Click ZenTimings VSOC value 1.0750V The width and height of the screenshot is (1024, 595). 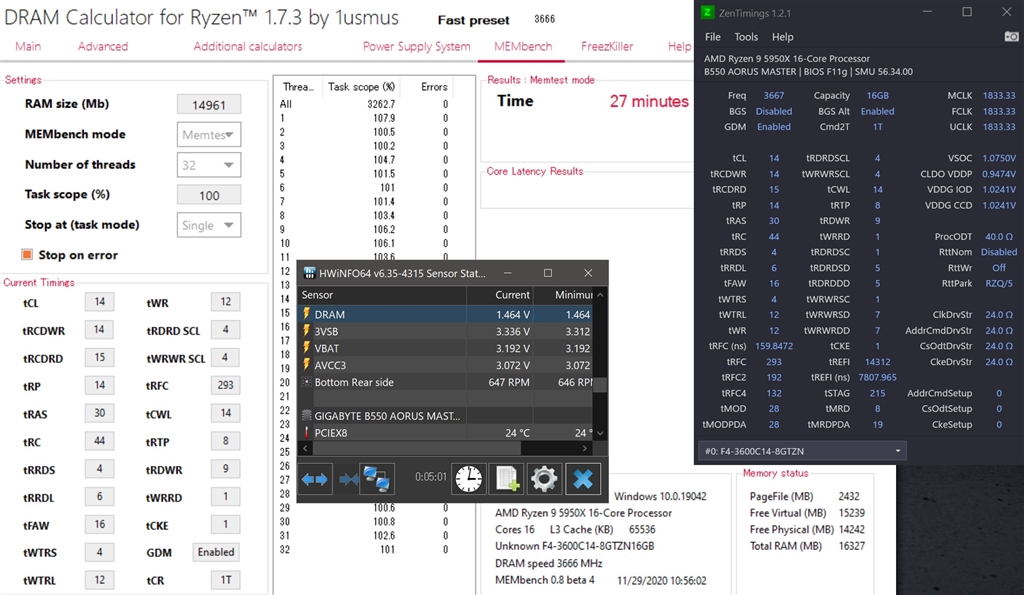(999, 158)
